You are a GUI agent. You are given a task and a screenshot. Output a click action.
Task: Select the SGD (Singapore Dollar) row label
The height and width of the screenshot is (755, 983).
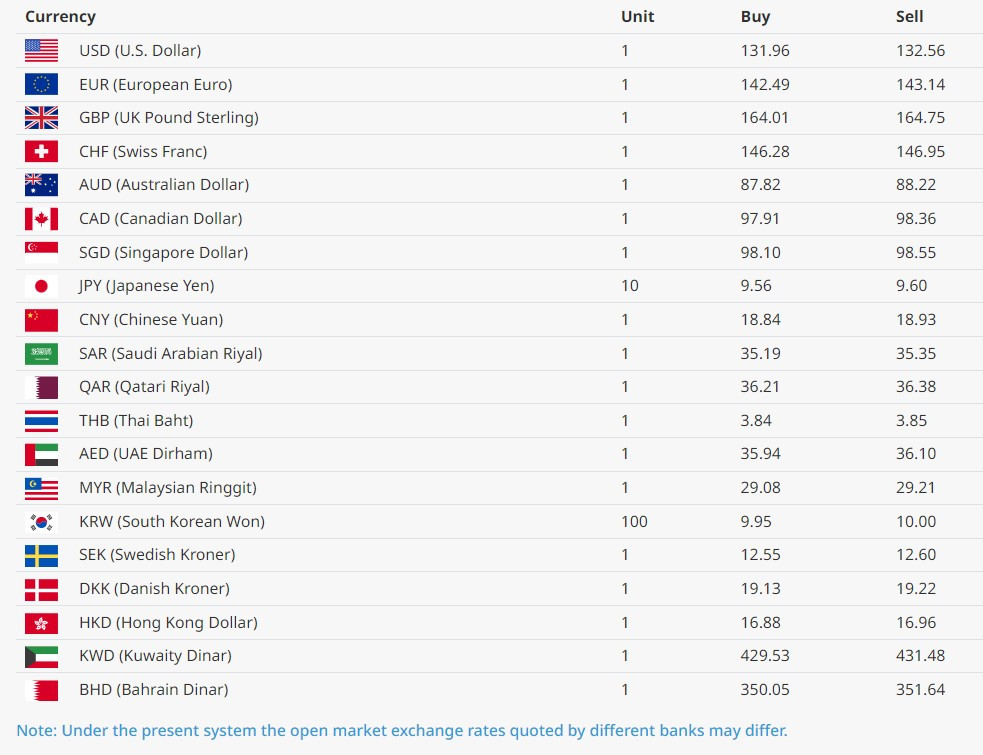coord(164,252)
